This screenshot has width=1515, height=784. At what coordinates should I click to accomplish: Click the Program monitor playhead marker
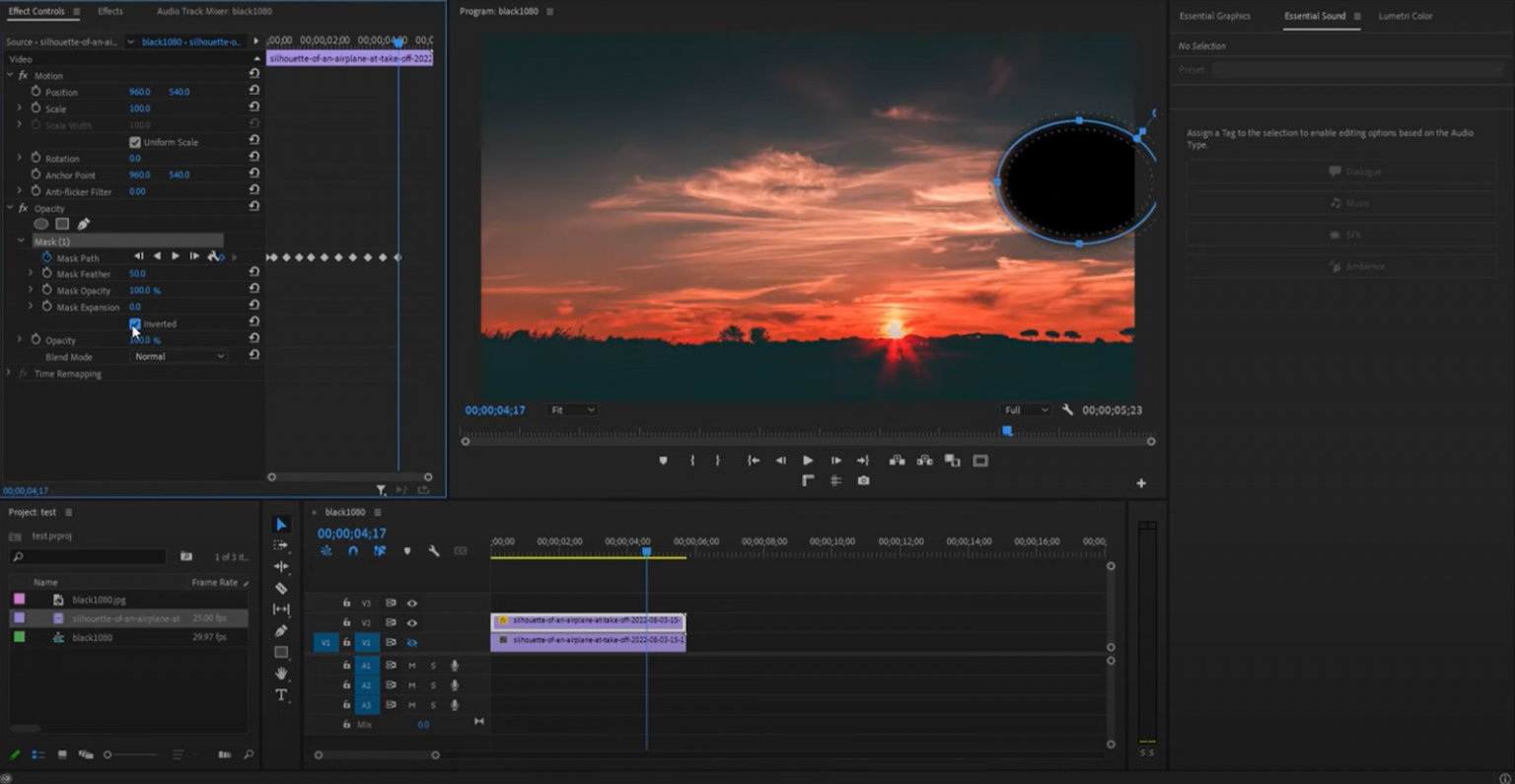[1007, 431]
